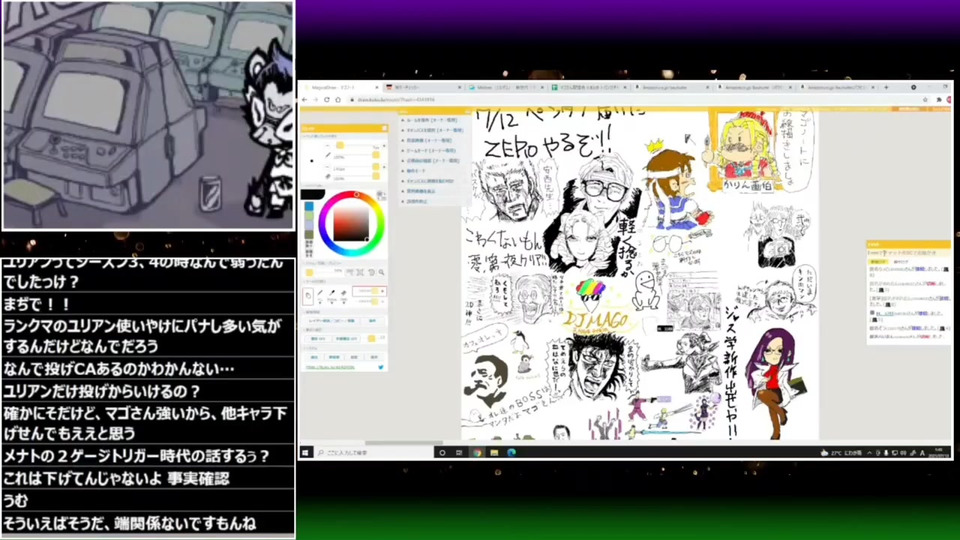Screen dimensions: 960x540
Task: Expand the eraser tool dropdown arrow beneath it
Action: [x=344, y=302]
